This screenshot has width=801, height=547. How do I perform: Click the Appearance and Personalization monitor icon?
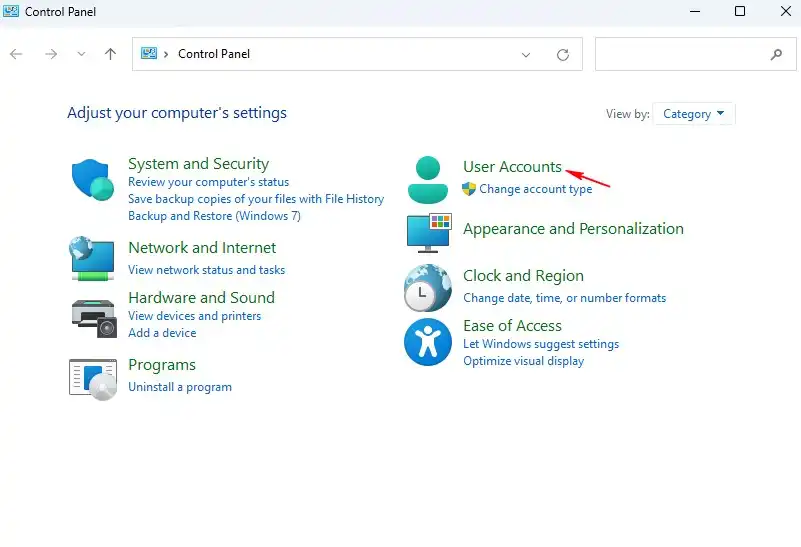coord(429,233)
